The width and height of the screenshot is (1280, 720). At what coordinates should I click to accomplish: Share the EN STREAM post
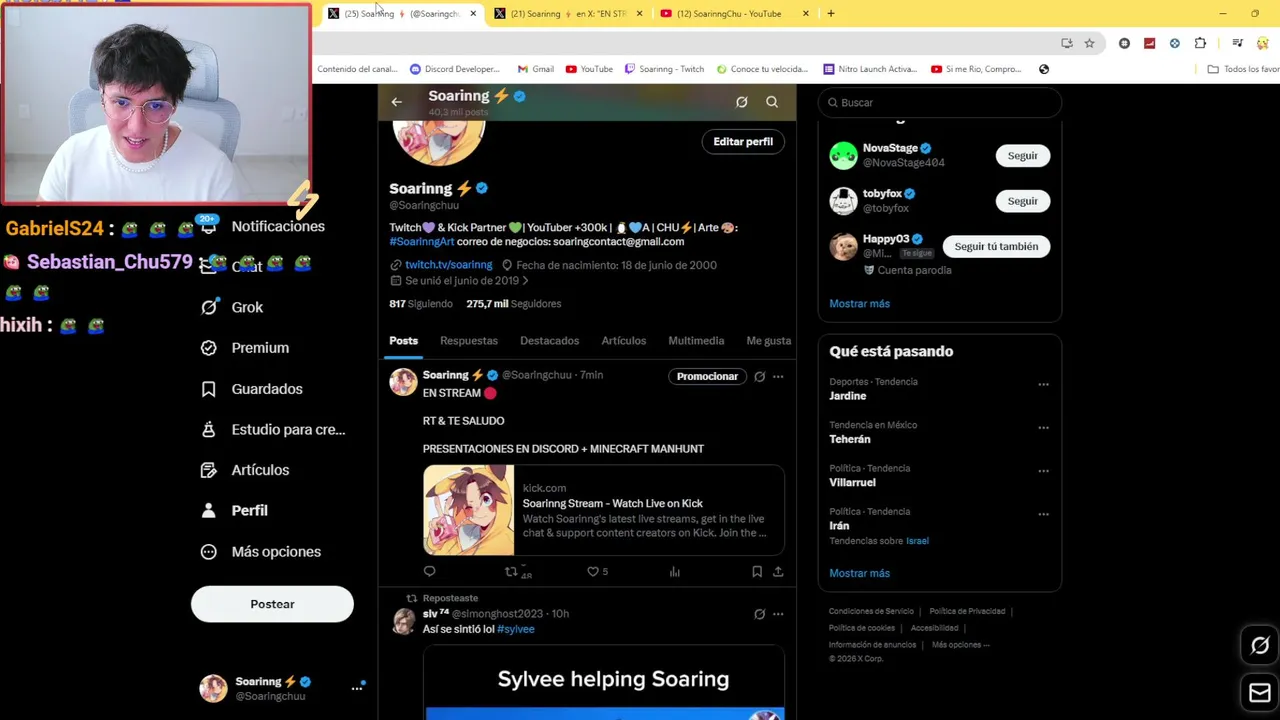(x=778, y=572)
